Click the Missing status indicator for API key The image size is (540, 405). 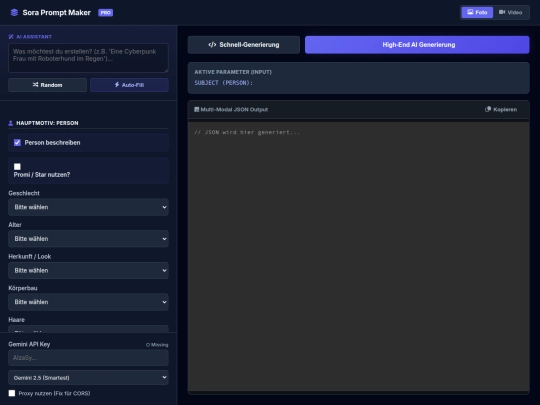coord(157,345)
